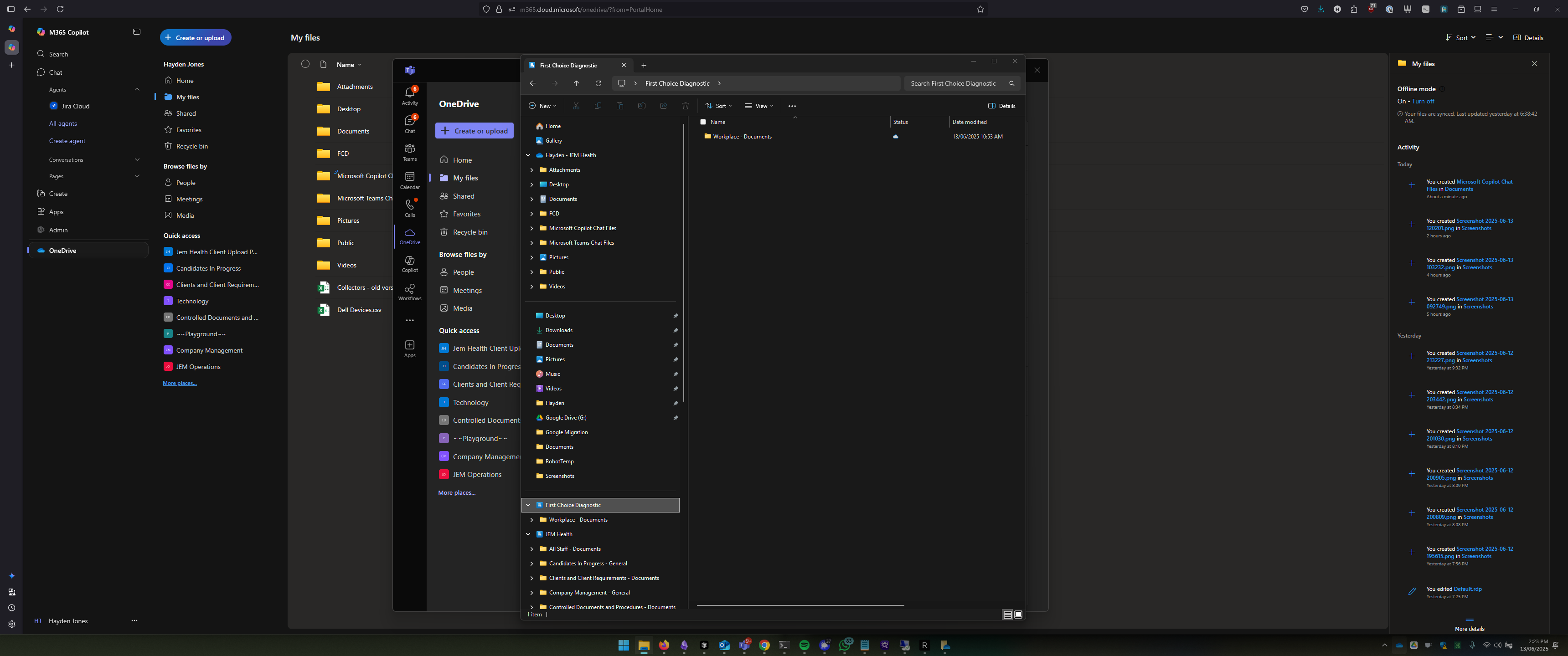Image resolution: width=1568 pixels, height=656 pixels.
Task: Add a new tab in File Explorer
Action: point(644,65)
